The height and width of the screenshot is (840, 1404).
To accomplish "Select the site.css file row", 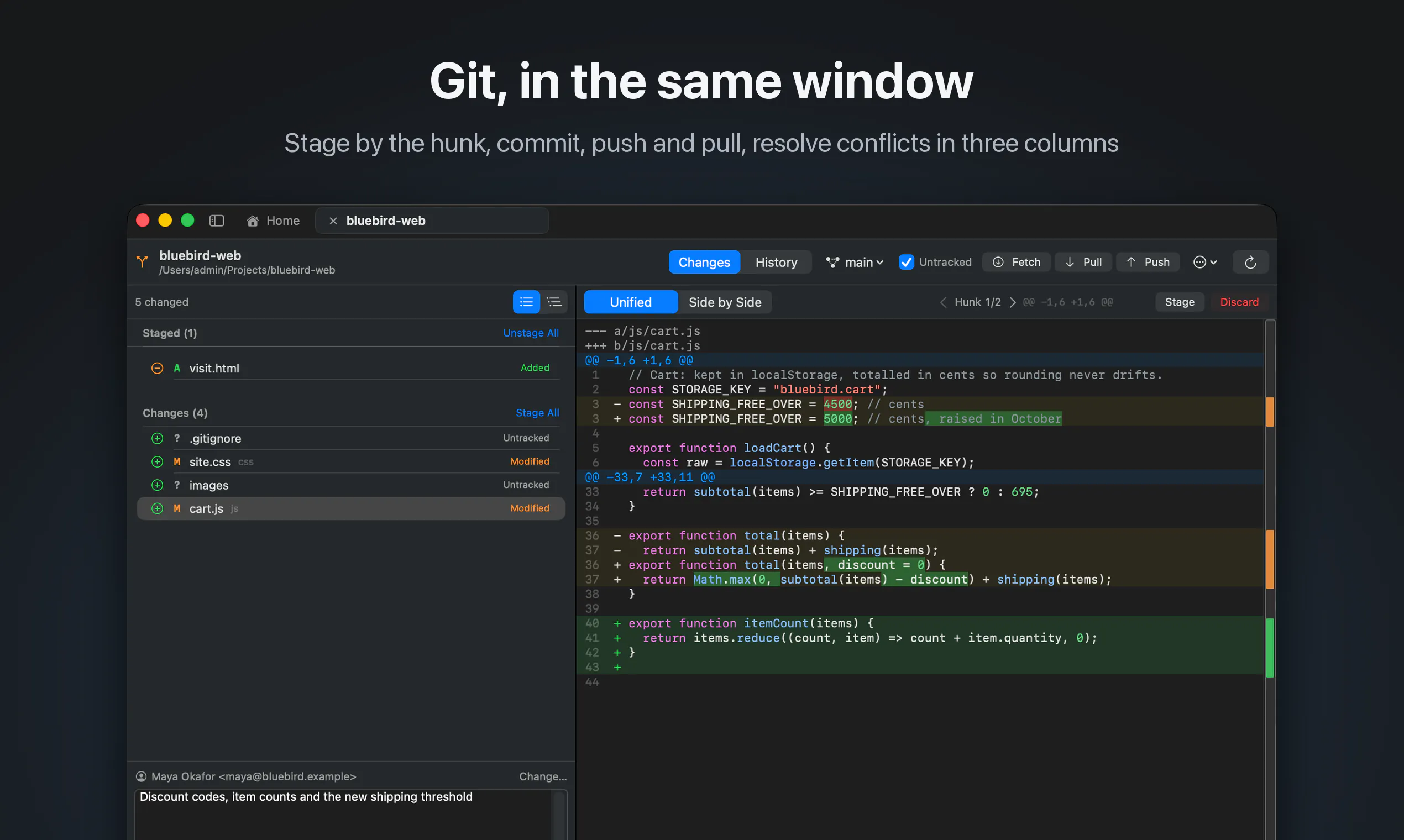I will click(x=351, y=462).
